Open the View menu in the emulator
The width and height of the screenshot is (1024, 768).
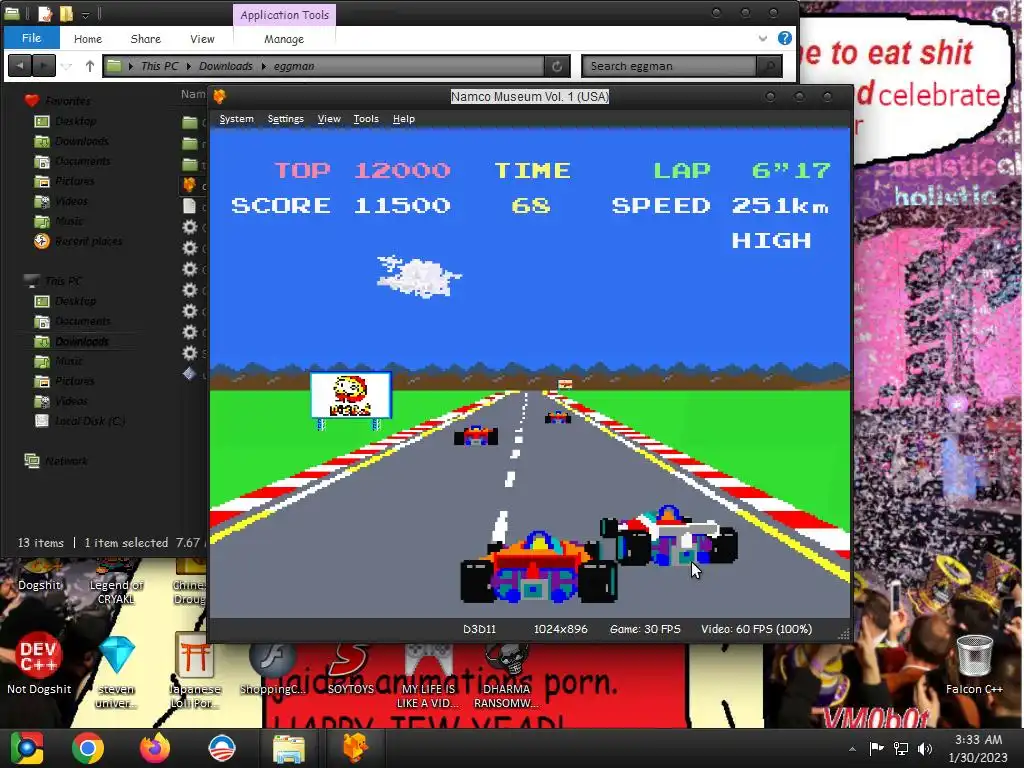coord(328,119)
